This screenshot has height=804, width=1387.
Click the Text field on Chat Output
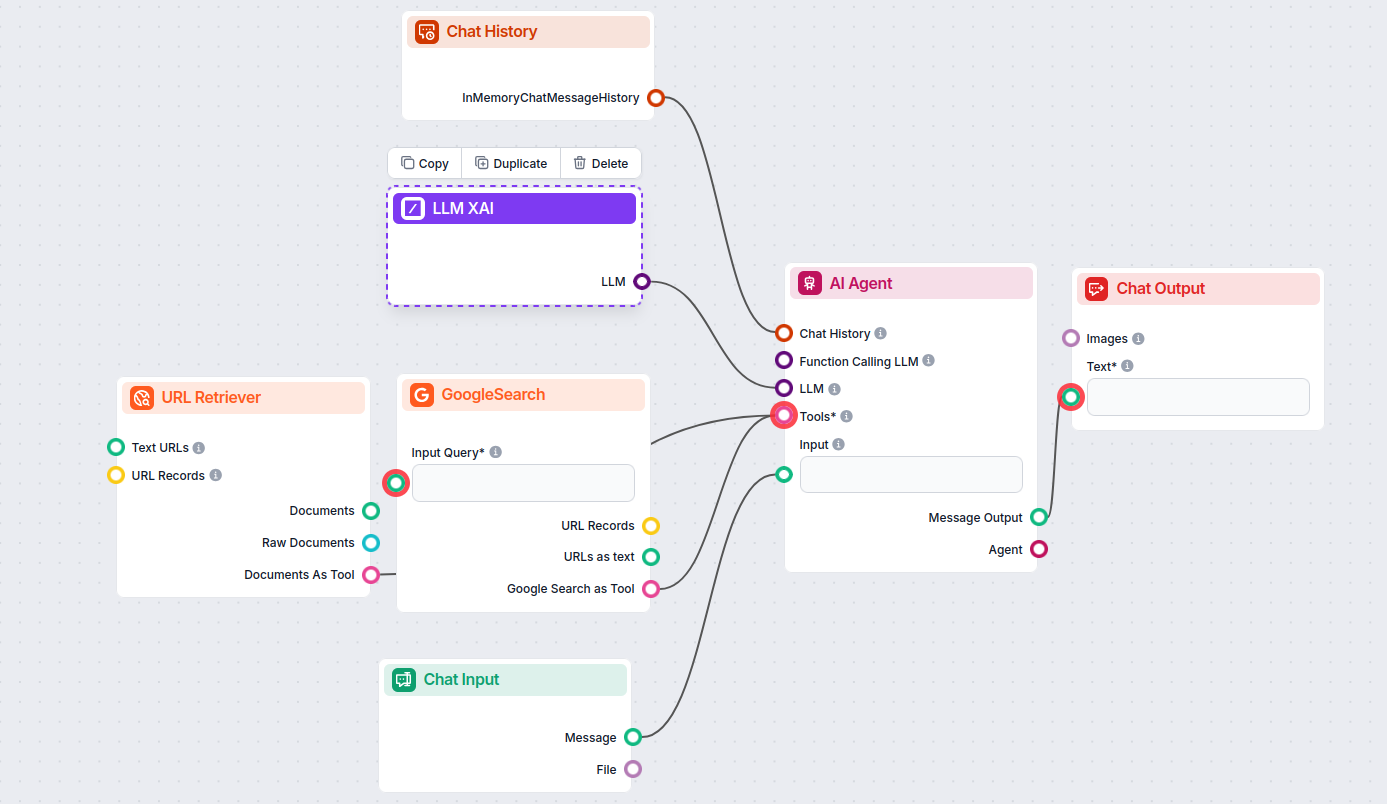(1198, 397)
